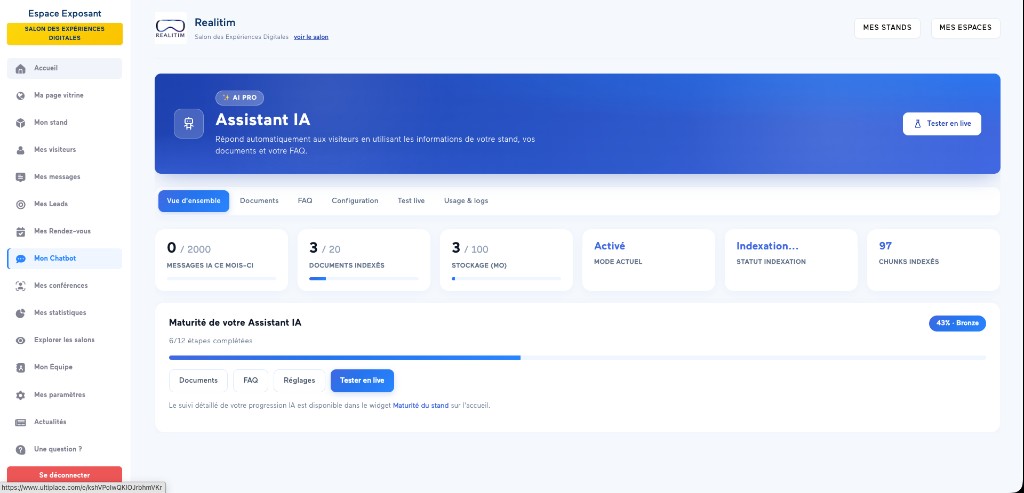Click the 'Espace Exposant' title
Viewport: 1024px width, 493px height.
[65, 13]
